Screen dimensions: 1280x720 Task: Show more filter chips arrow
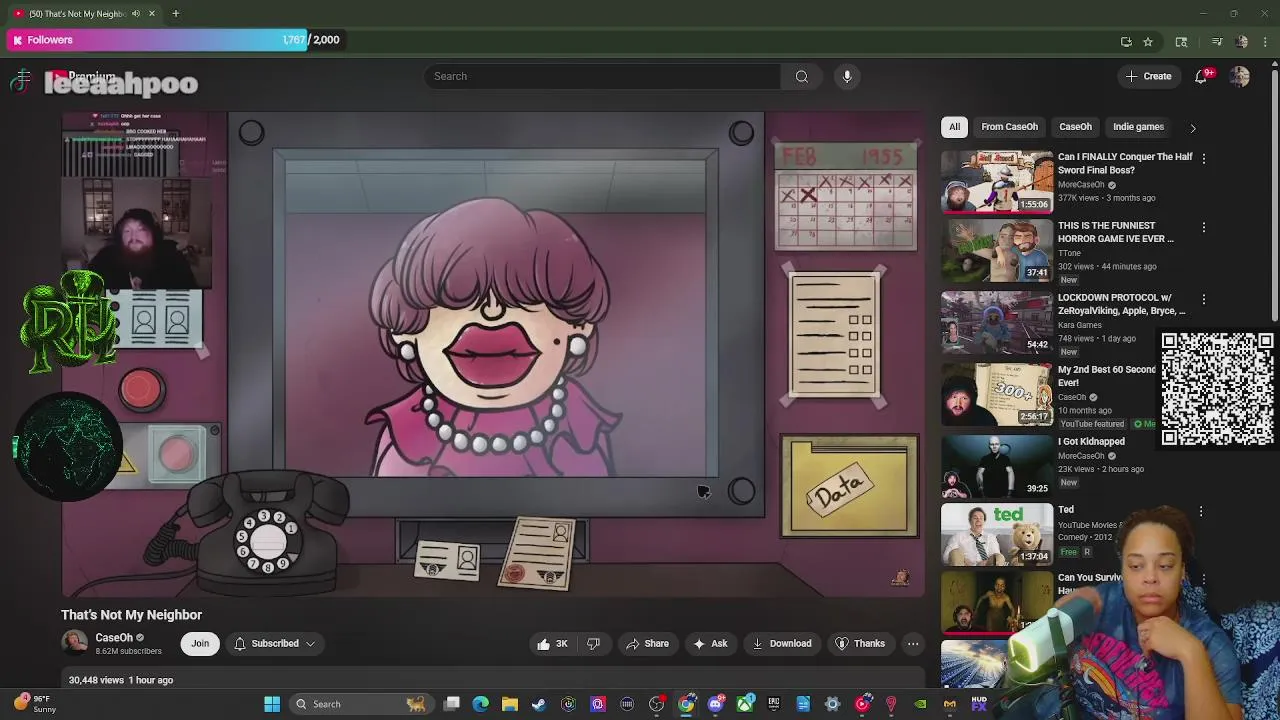[x=1192, y=127]
